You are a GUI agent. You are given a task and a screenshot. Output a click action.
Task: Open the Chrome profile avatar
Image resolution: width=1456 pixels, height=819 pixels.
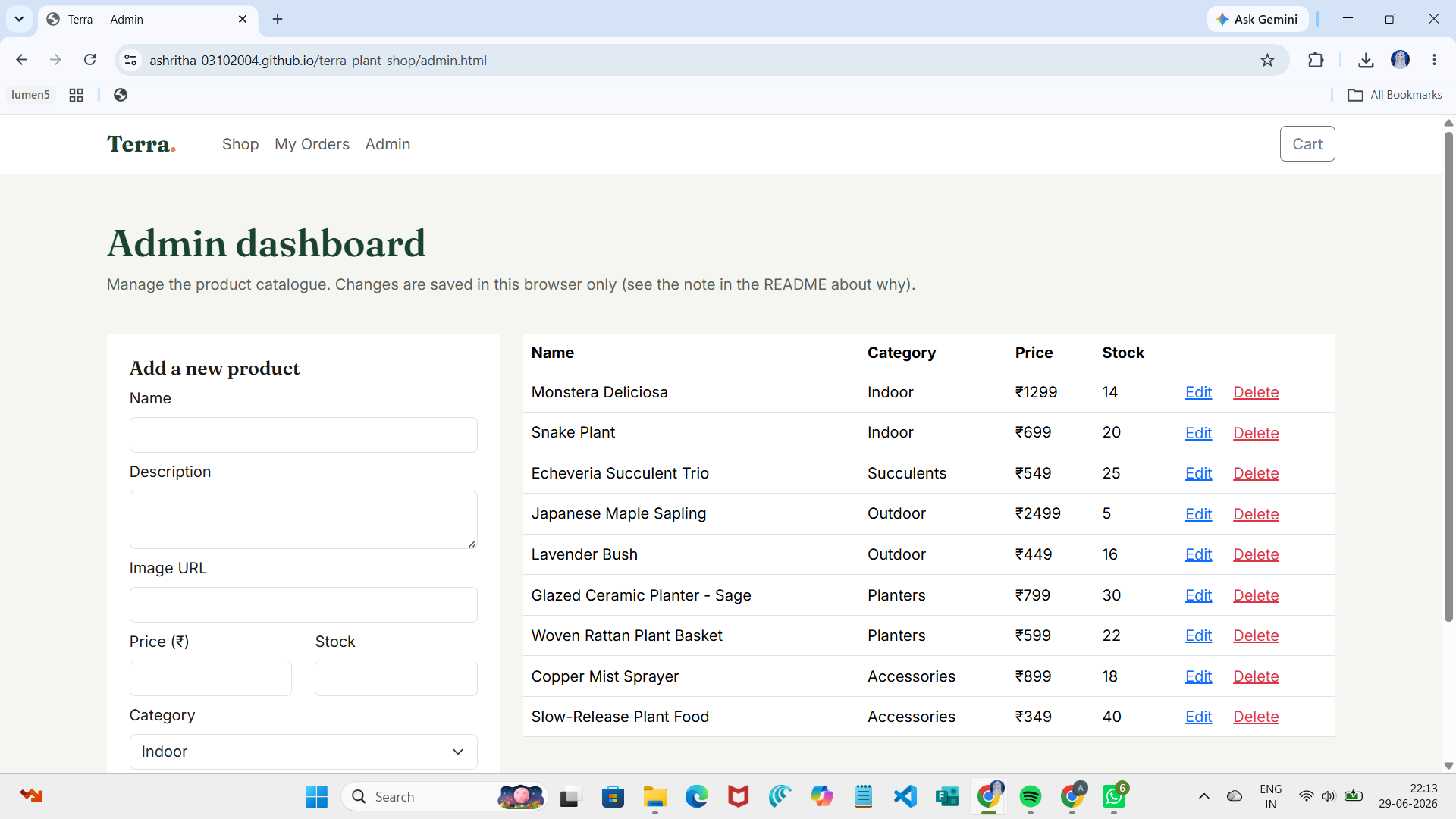click(x=1400, y=60)
